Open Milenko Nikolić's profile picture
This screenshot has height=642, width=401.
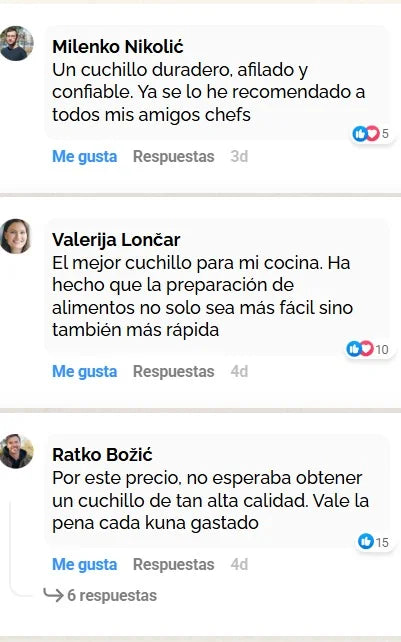click(16, 43)
